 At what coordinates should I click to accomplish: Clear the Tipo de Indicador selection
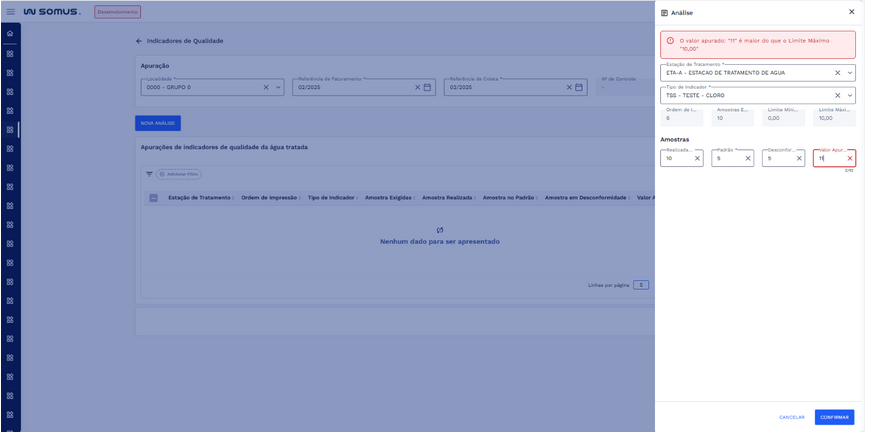point(837,96)
